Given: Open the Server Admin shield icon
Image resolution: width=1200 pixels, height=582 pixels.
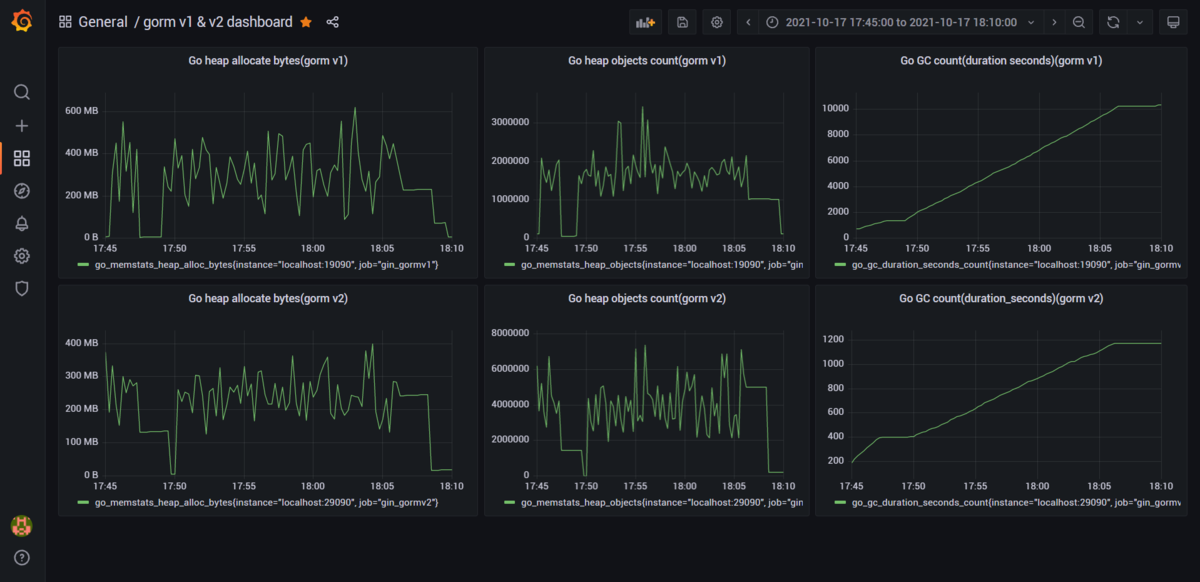Looking at the screenshot, I should [22, 288].
